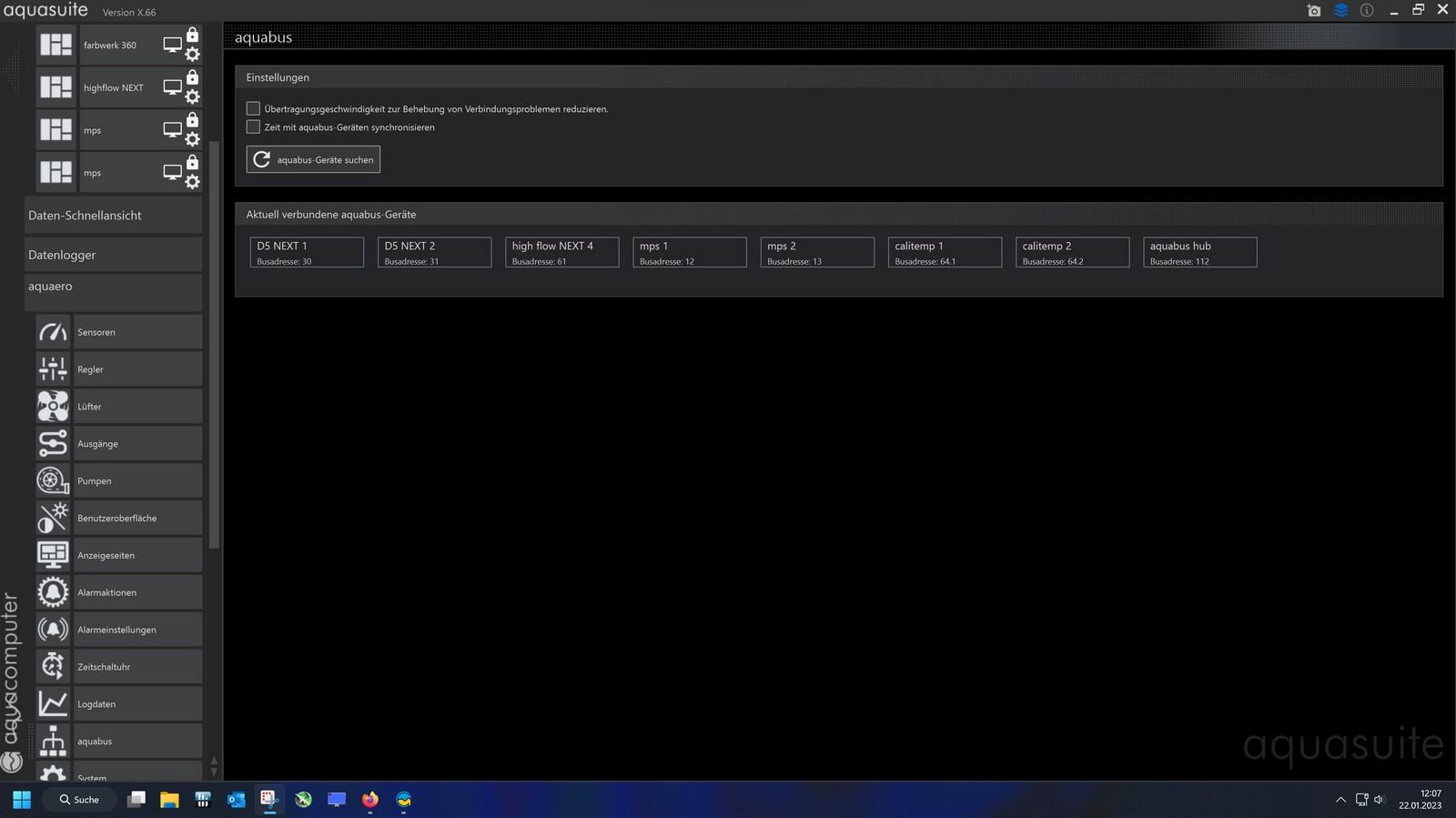This screenshot has width=1456, height=818.
Task: Open the Benutzeroberfläche icon
Action: click(53, 518)
